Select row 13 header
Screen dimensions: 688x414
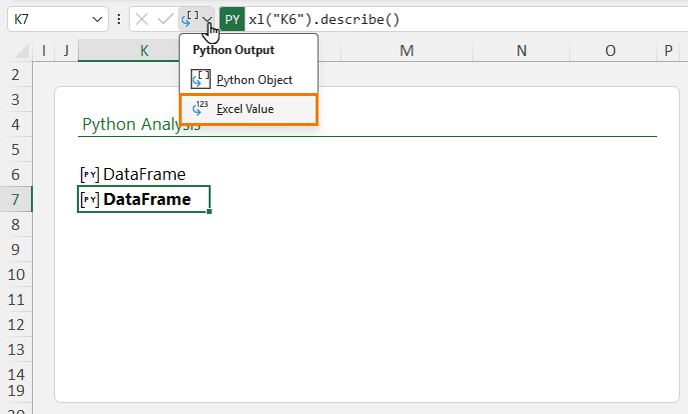click(x=16, y=350)
